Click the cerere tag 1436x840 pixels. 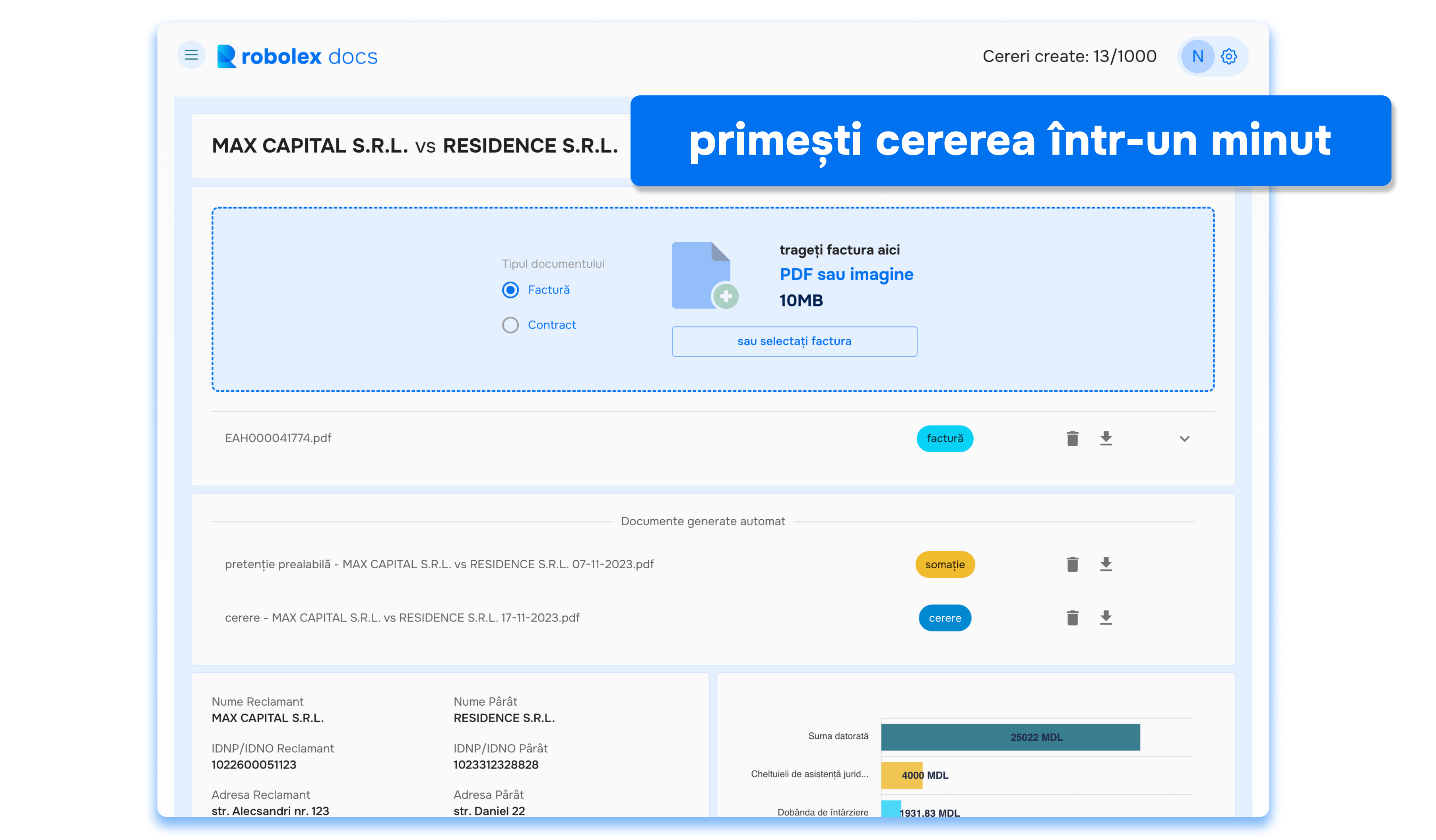pyautogui.click(x=945, y=618)
